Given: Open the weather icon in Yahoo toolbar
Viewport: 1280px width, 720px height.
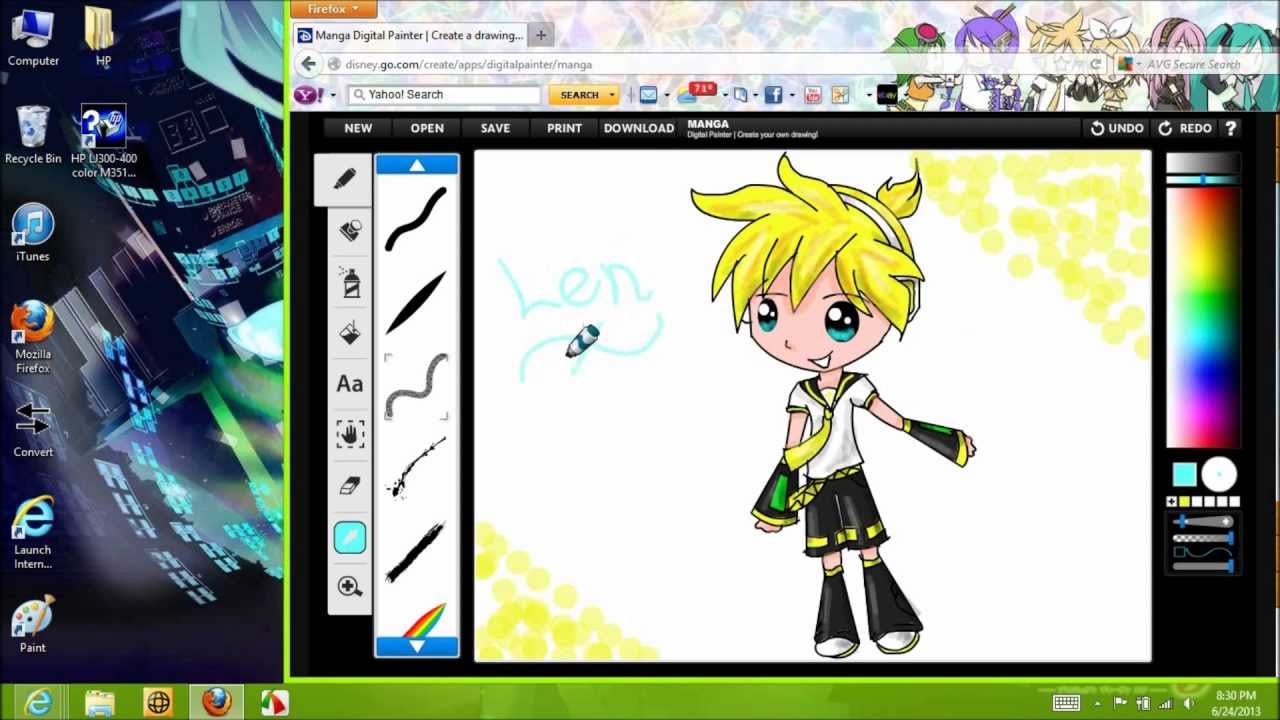Looking at the screenshot, I should tap(697, 93).
